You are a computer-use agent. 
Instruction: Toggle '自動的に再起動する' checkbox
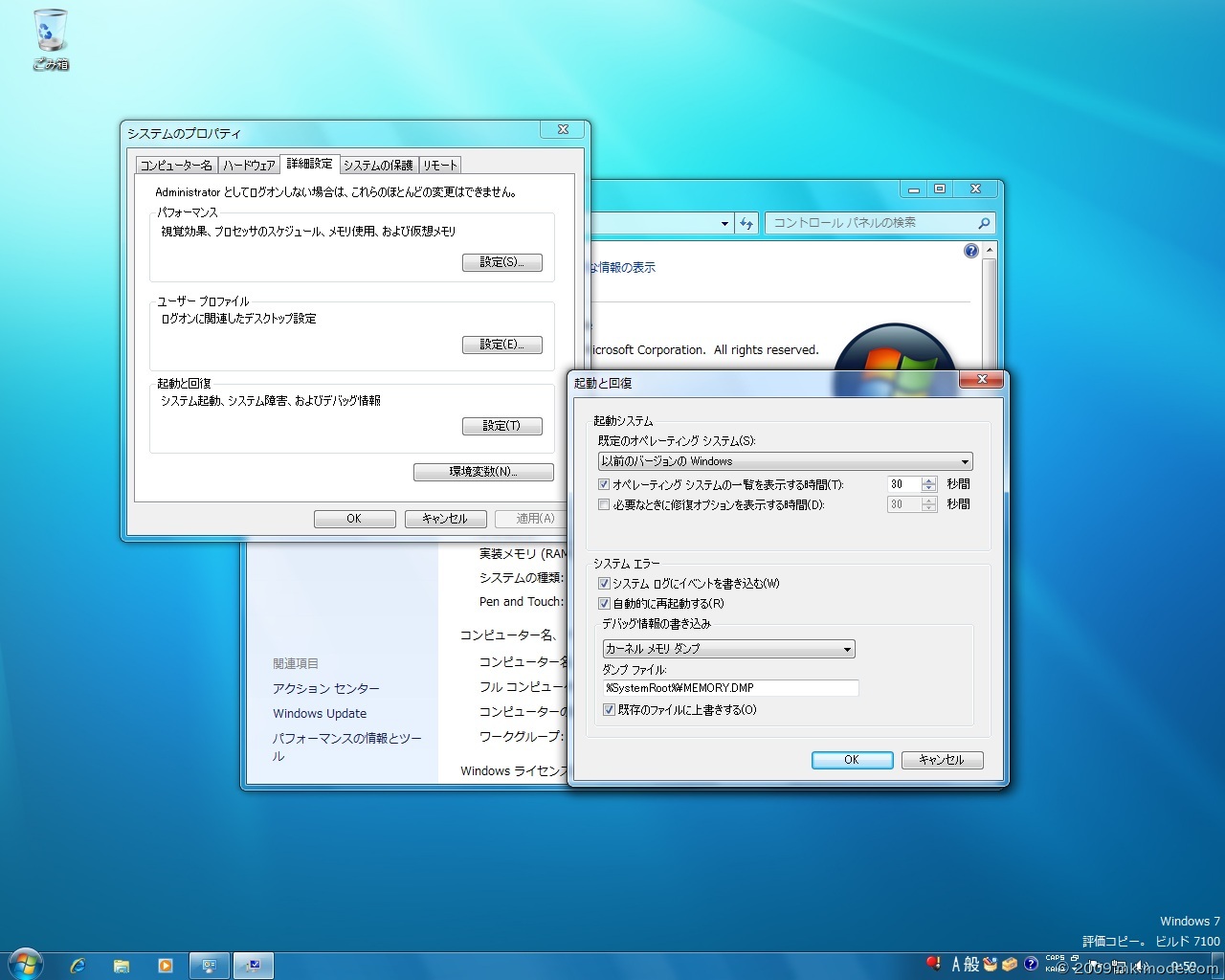click(x=604, y=604)
